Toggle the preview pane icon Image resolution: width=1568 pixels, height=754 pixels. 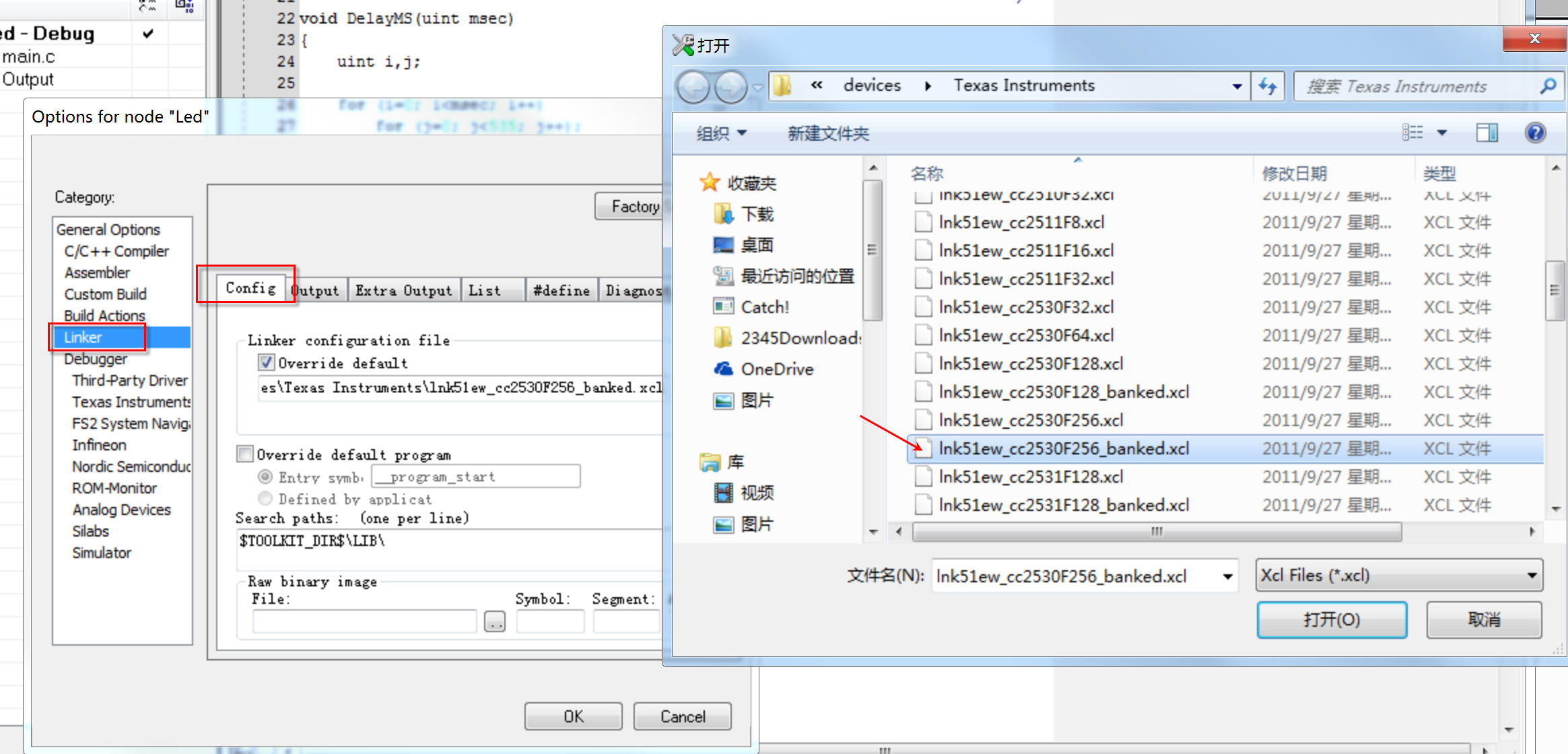click(x=1487, y=133)
